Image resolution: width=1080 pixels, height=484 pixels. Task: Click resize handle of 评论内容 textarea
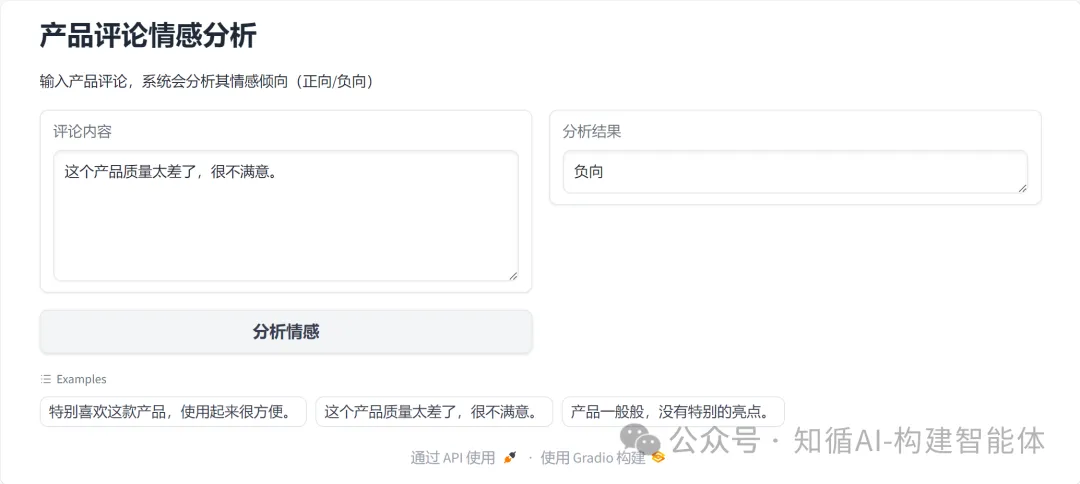point(513,275)
